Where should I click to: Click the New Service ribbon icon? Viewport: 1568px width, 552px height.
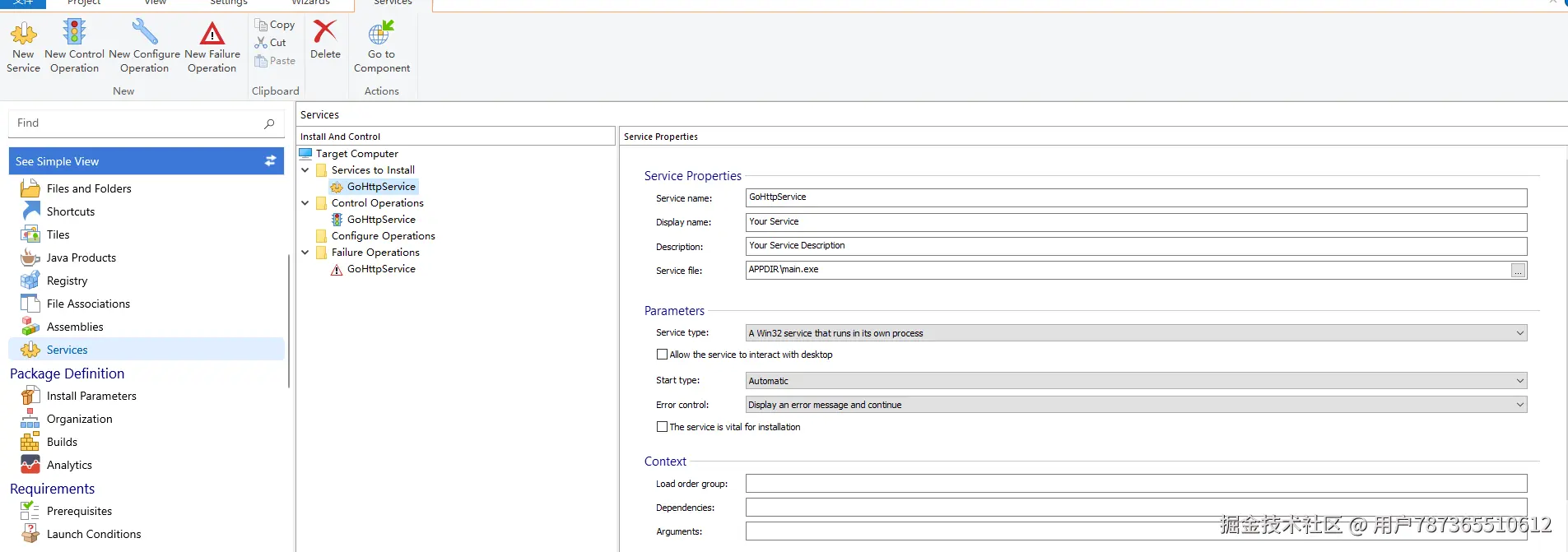pos(23,35)
